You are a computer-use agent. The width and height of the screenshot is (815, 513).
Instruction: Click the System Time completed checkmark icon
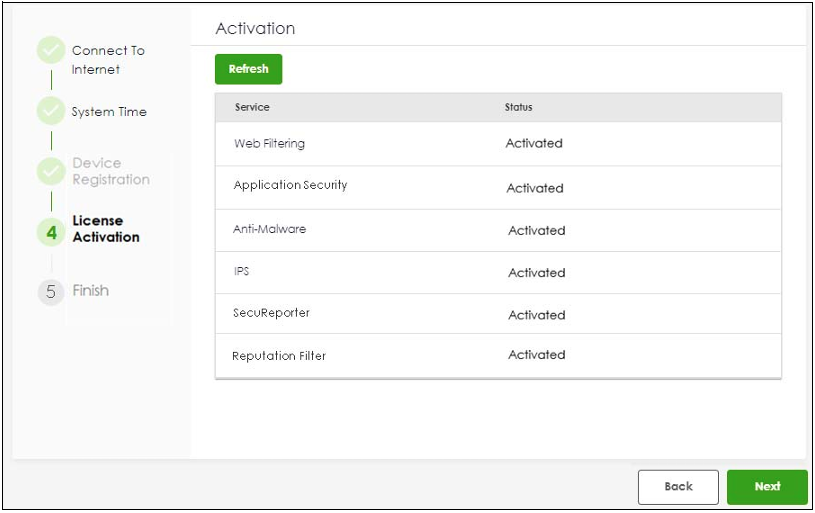(x=51, y=111)
